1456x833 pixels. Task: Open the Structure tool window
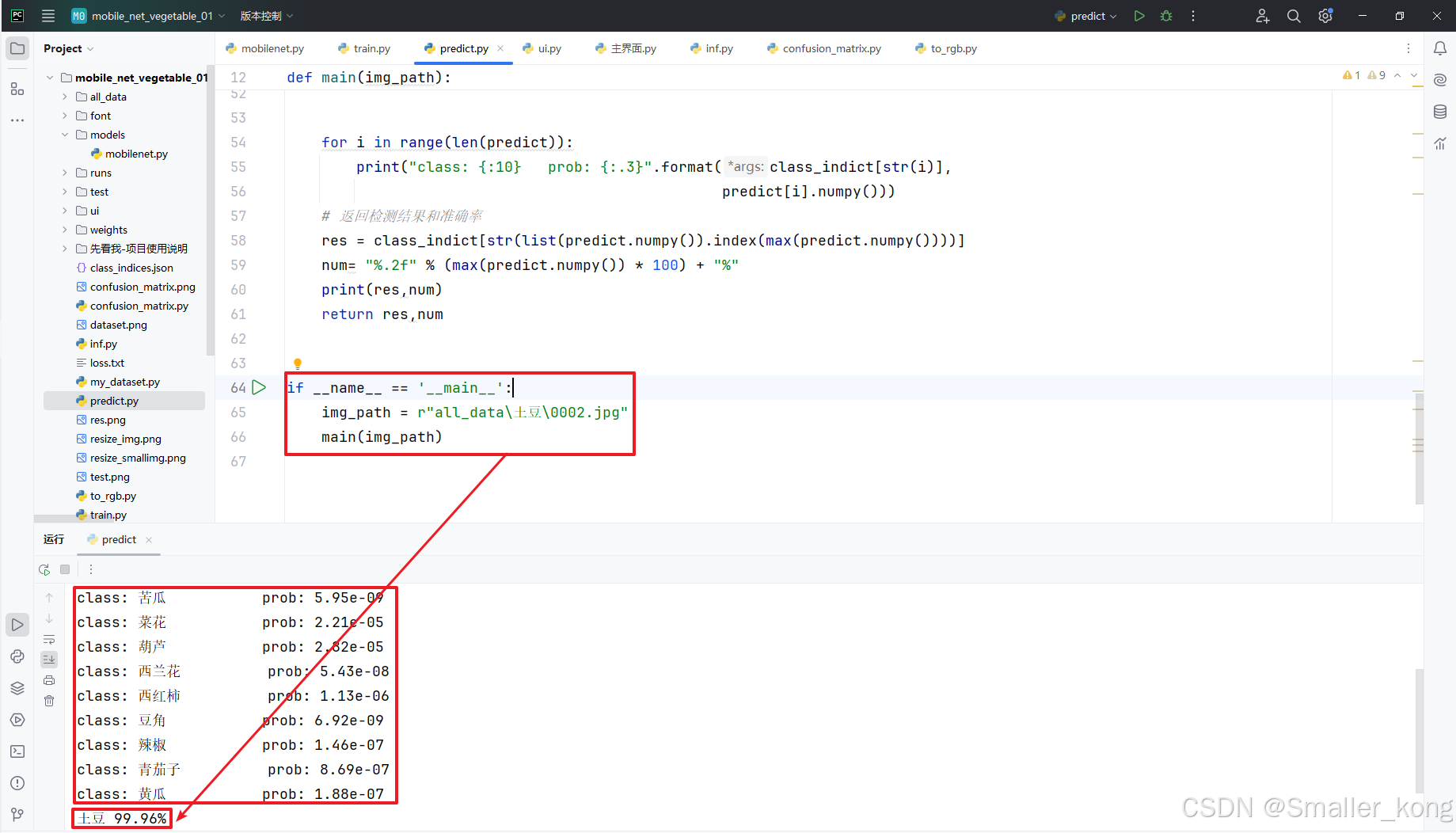point(17,89)
